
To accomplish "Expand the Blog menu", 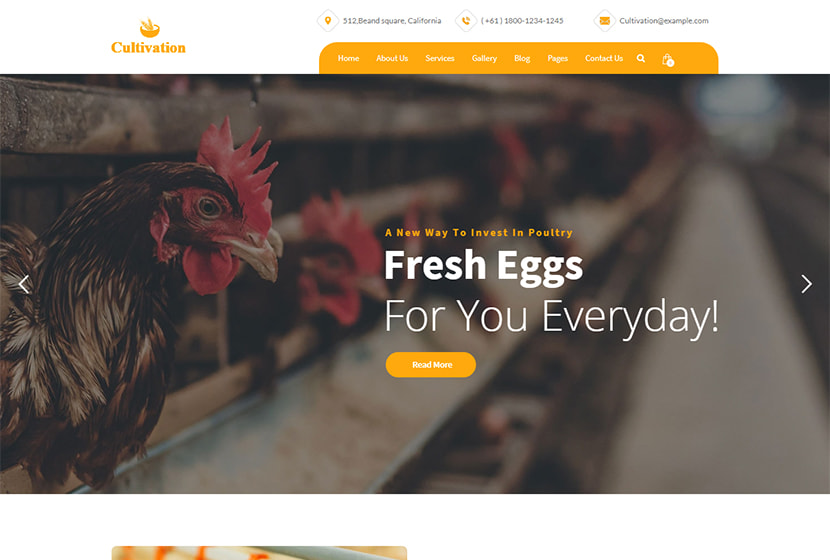I will coord(522,58).
